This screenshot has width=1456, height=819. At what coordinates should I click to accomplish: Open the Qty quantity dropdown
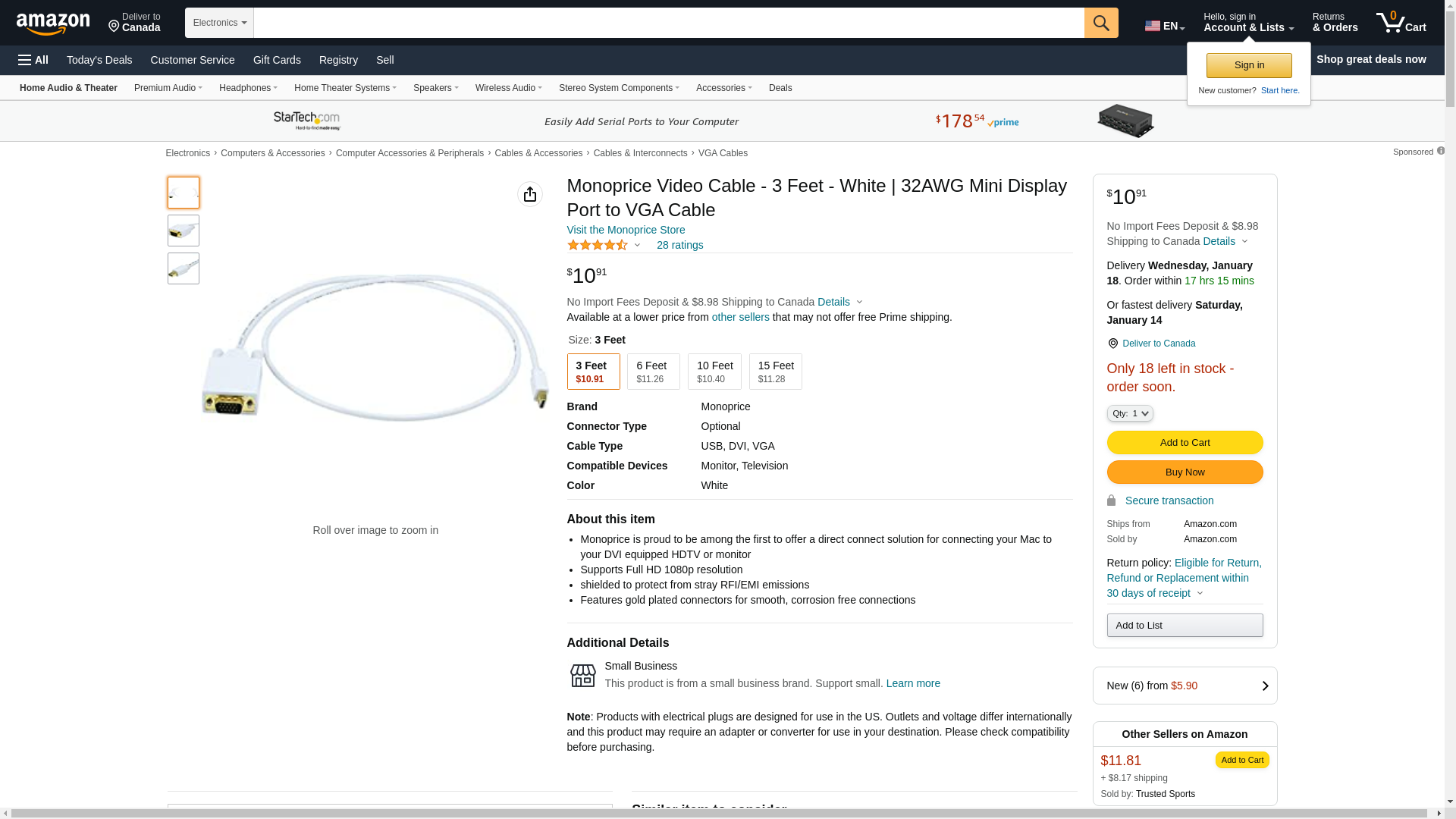pyautogui.click(x=1129, y=413)
